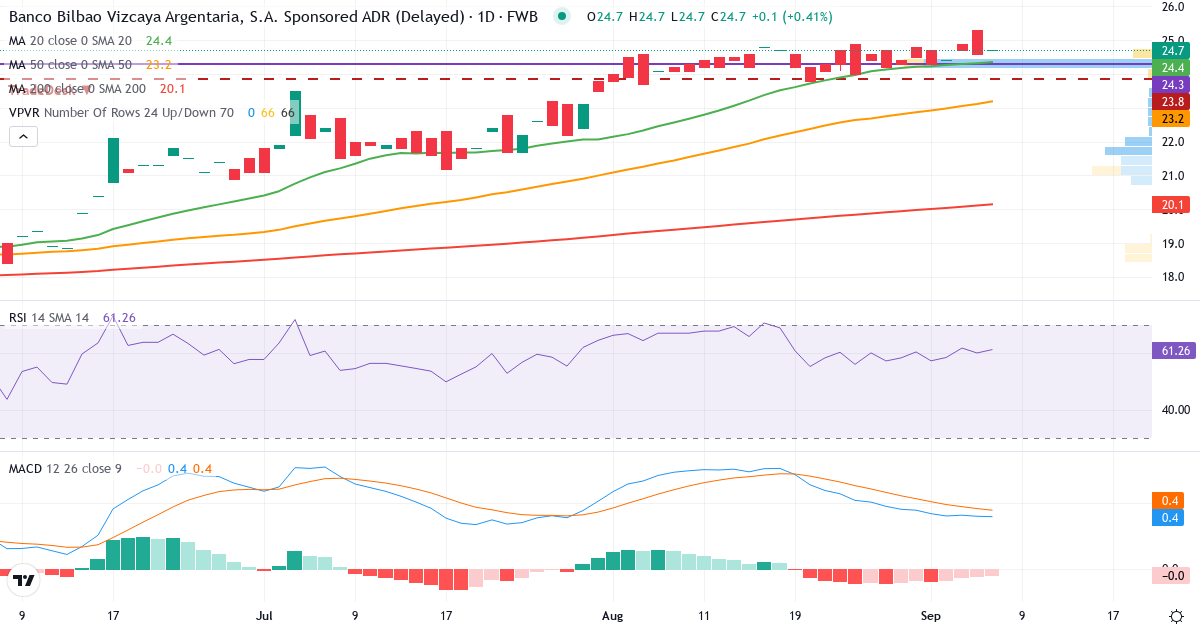
Task: Click the Jul date on time axis
Action: click(x=264, y=616)
